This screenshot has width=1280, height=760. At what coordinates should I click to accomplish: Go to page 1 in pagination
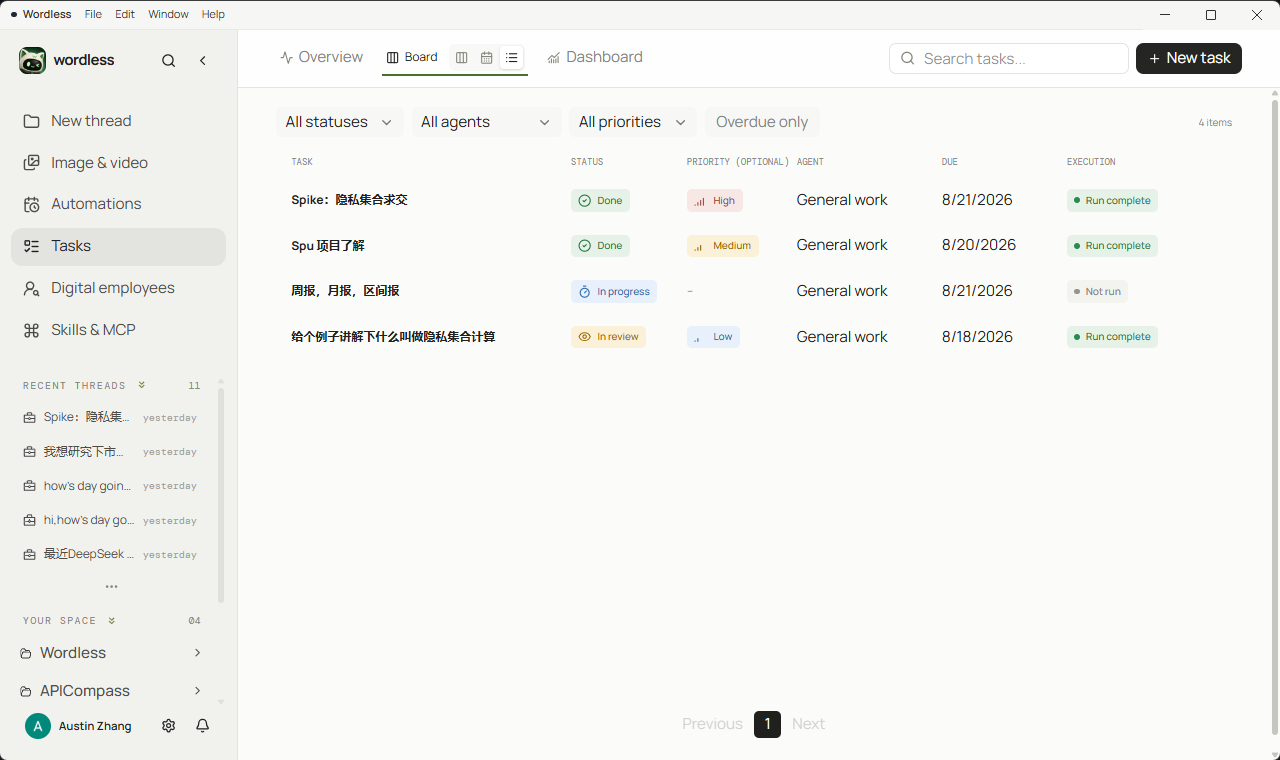point(767,724)
